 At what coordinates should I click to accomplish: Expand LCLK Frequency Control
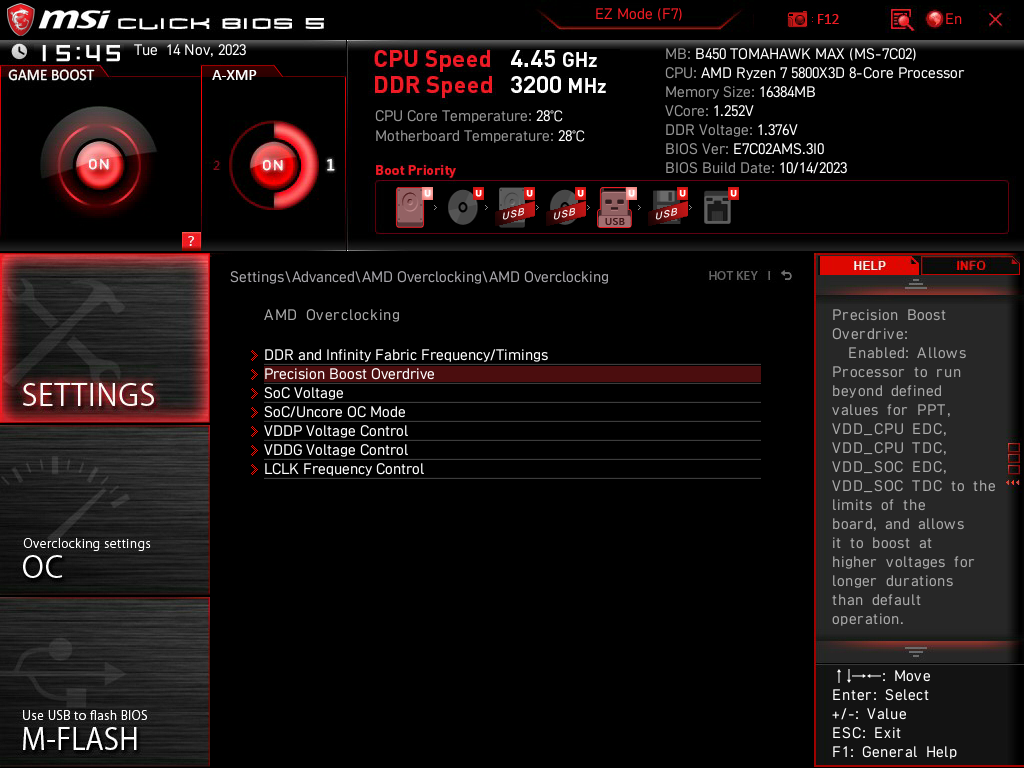[x=512, y=468]
